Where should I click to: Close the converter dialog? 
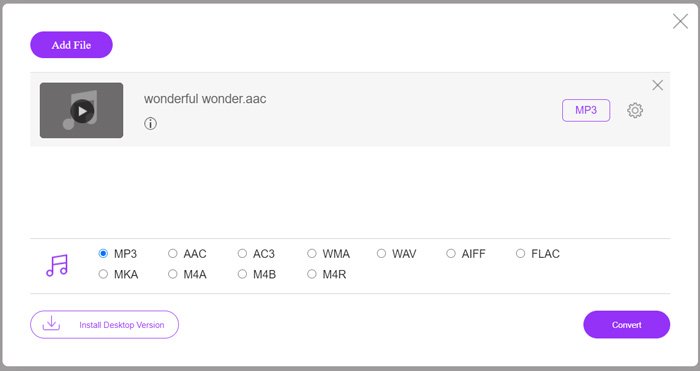click(680, 21)
